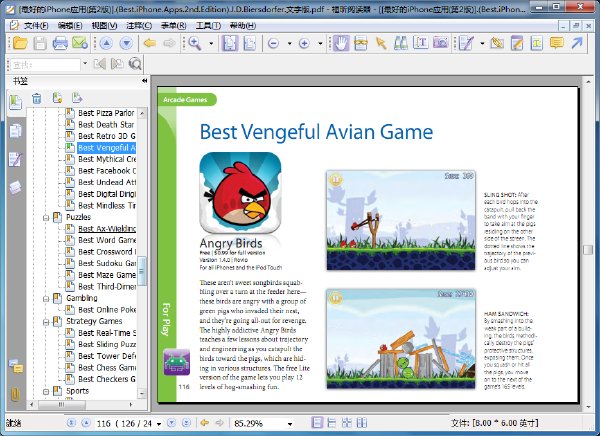Go to previous page (up arrow)

[x=106, y=43]
